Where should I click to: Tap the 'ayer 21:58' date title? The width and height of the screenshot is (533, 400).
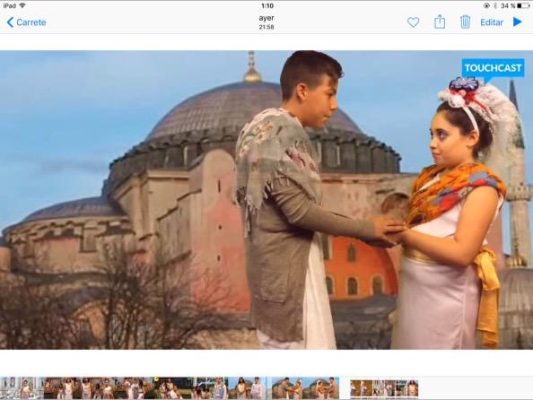pyautogui.click(x=266, y=22)
